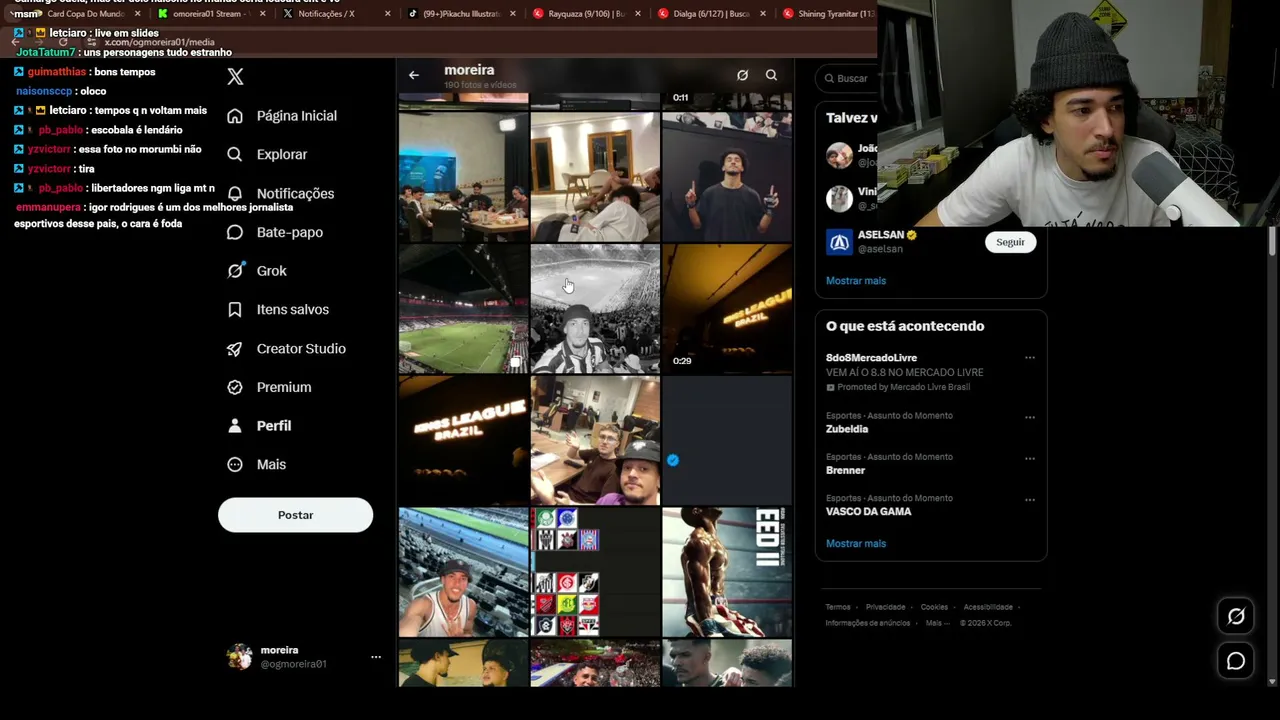Click the Buscar search field

[x=846, y=78]
